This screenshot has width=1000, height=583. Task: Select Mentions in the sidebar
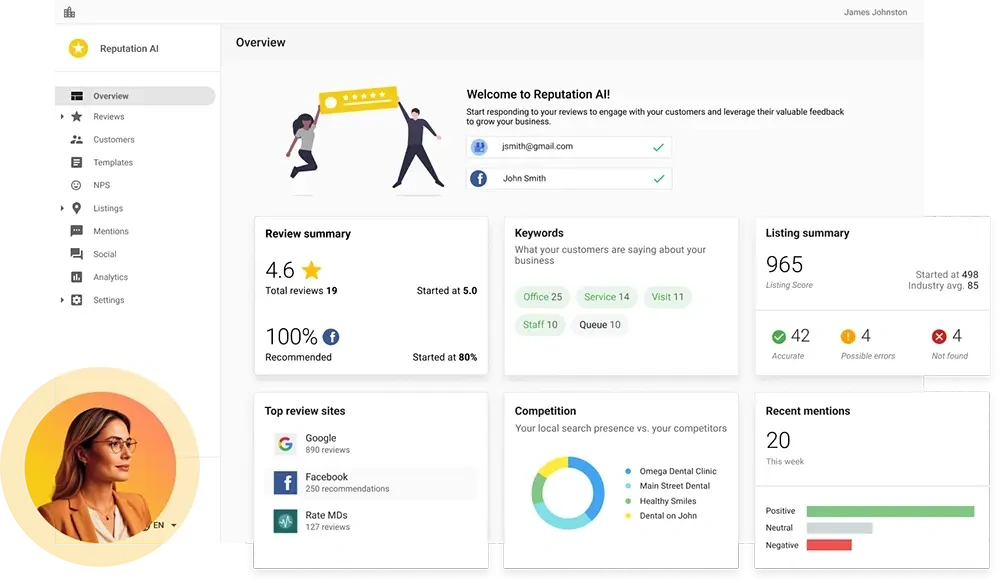111,231
